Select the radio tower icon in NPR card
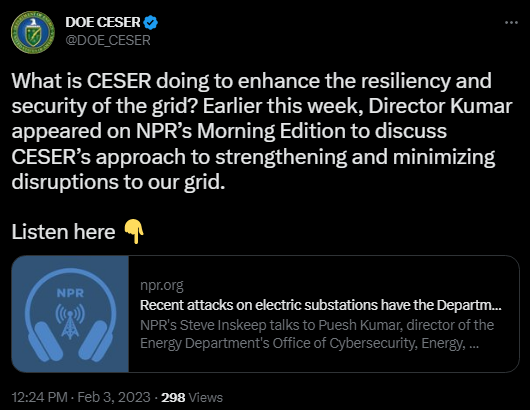 tap(70, 321)
